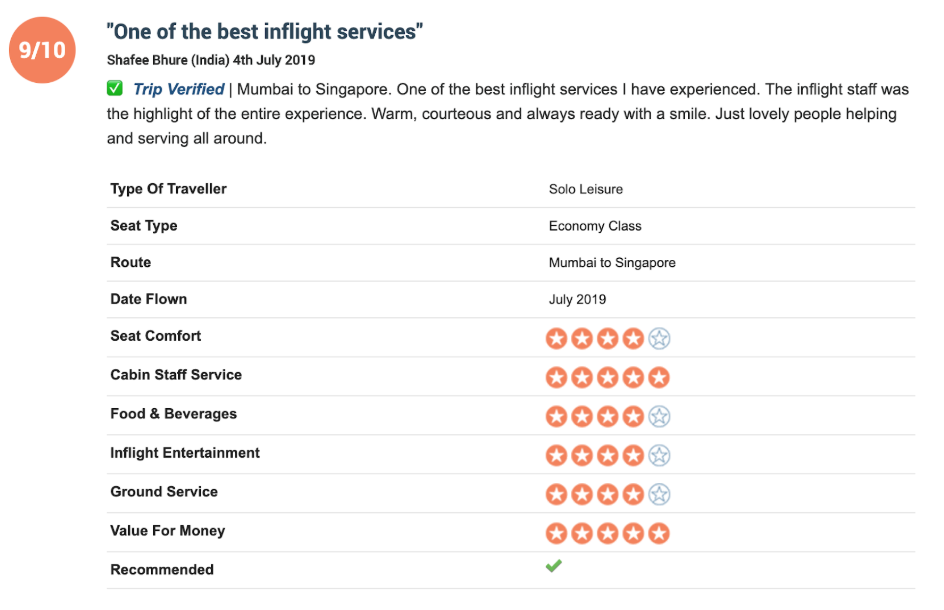The height and width of the screenshot is (610, 944).
Task: Click the third star of Inflight Entertainment
Action: point(608,455)
